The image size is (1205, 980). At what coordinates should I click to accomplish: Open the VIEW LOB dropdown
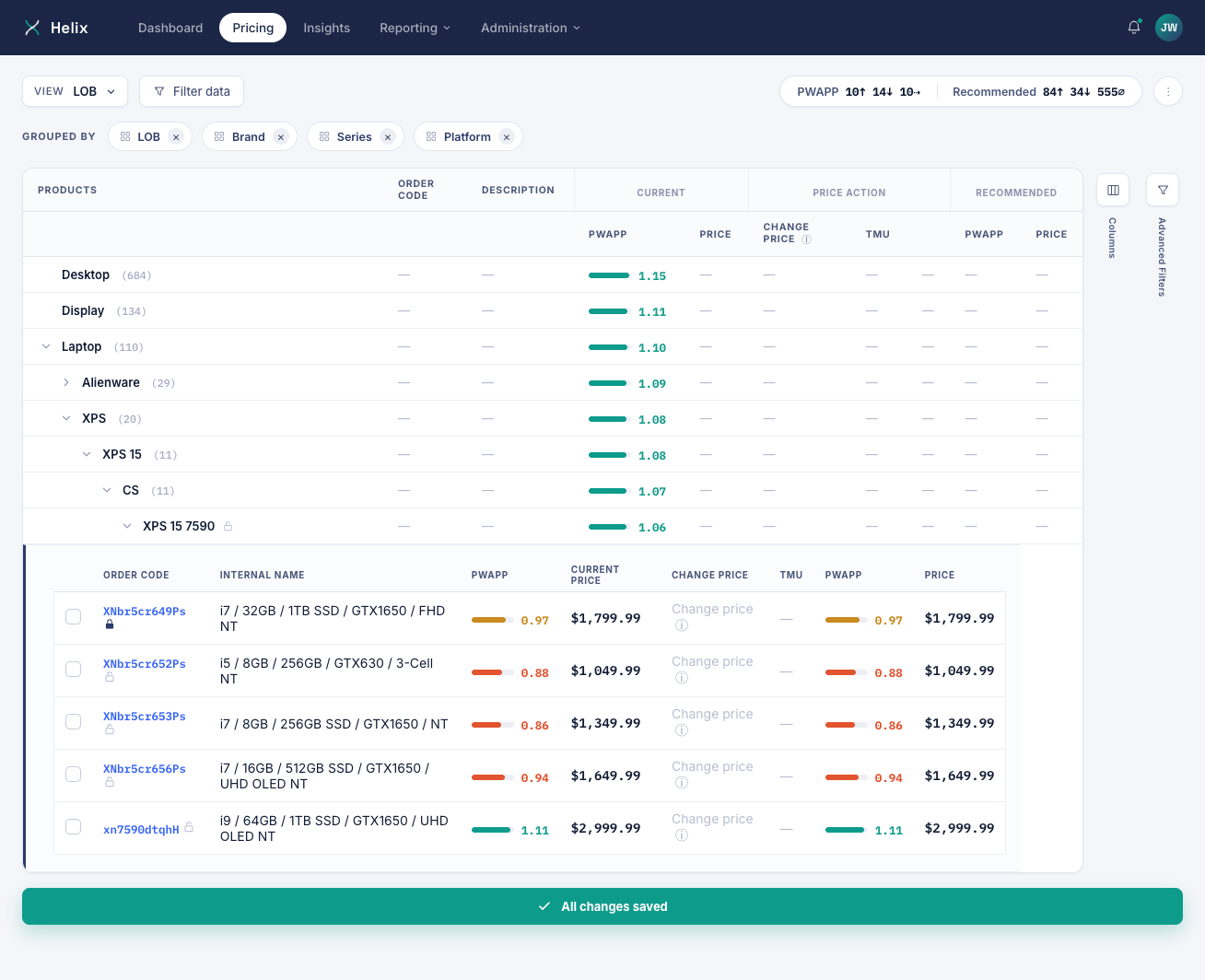tap(75, 91)
